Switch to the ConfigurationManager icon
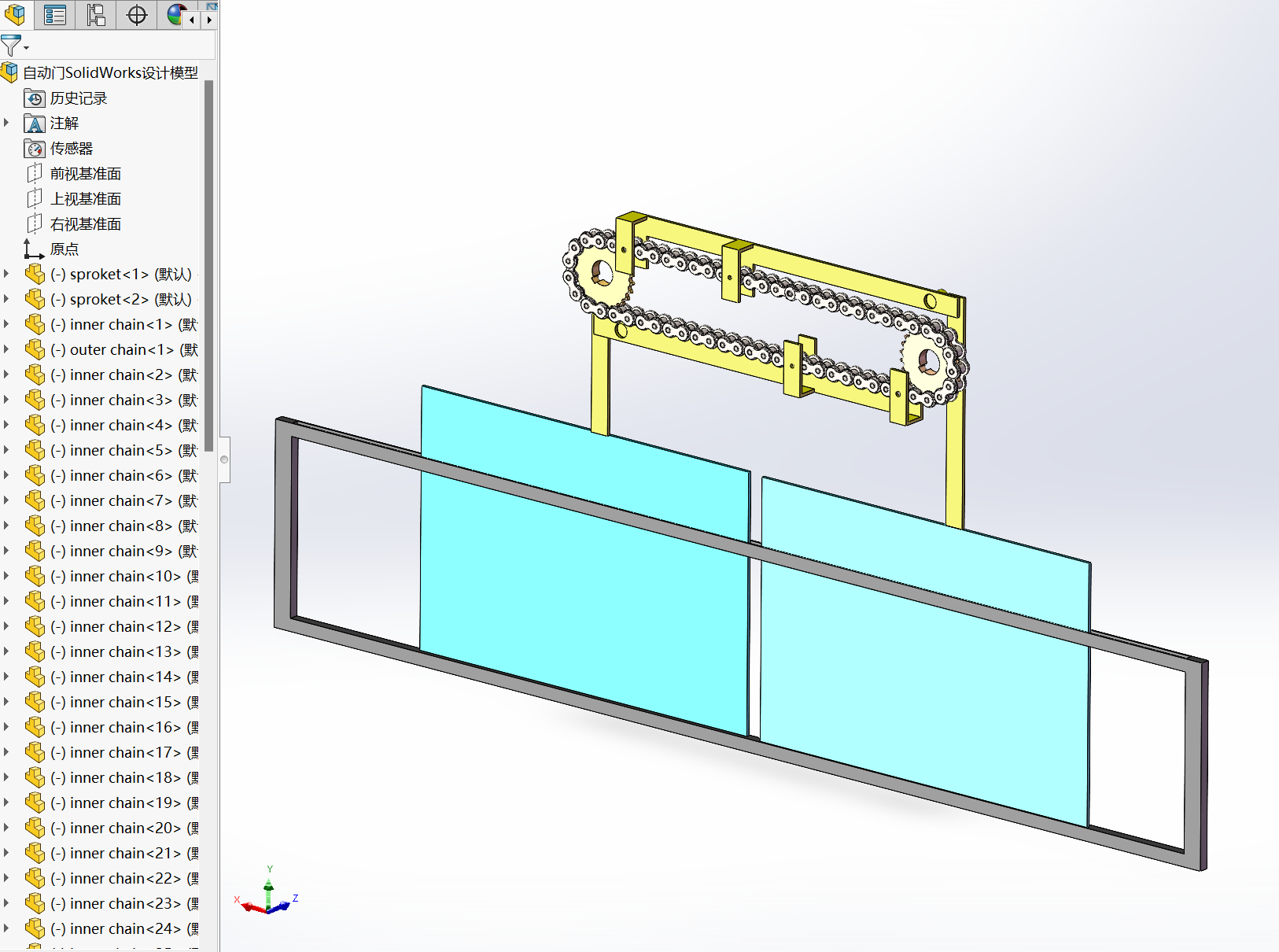Image resolution: width=1279 pixels, height=952 pixels. 95,15
